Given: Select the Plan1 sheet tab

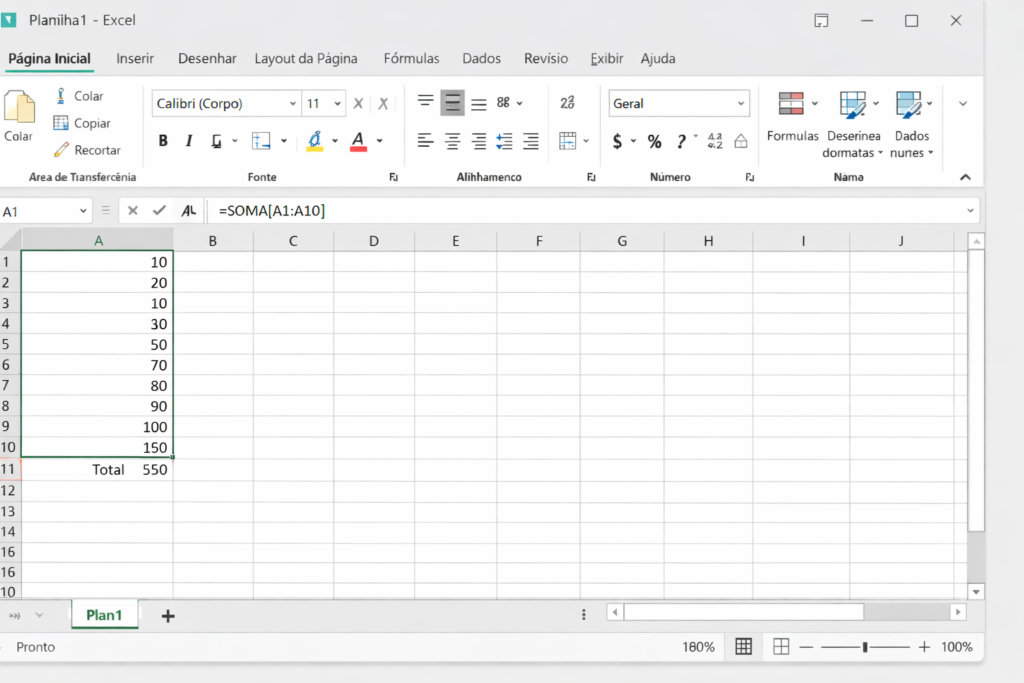Looking at the screenshot, I should [104, 615].
